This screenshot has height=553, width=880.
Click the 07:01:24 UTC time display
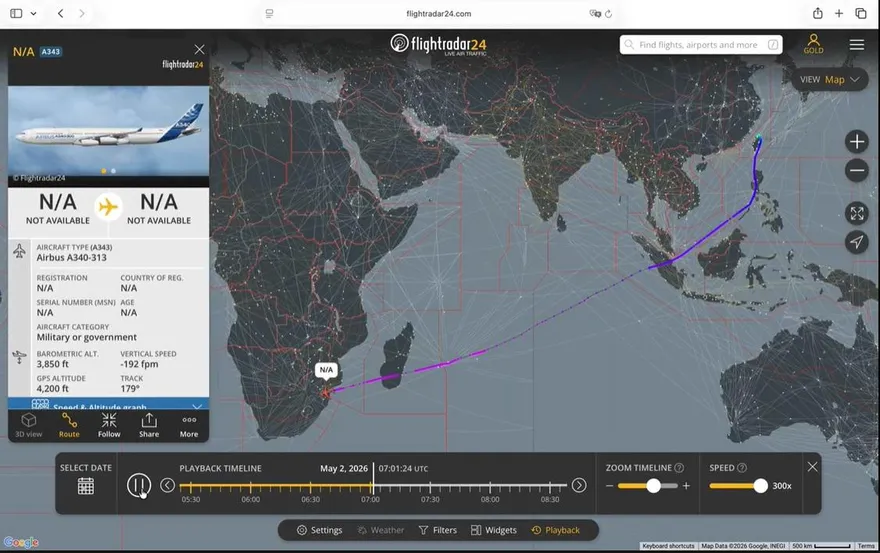403,468
